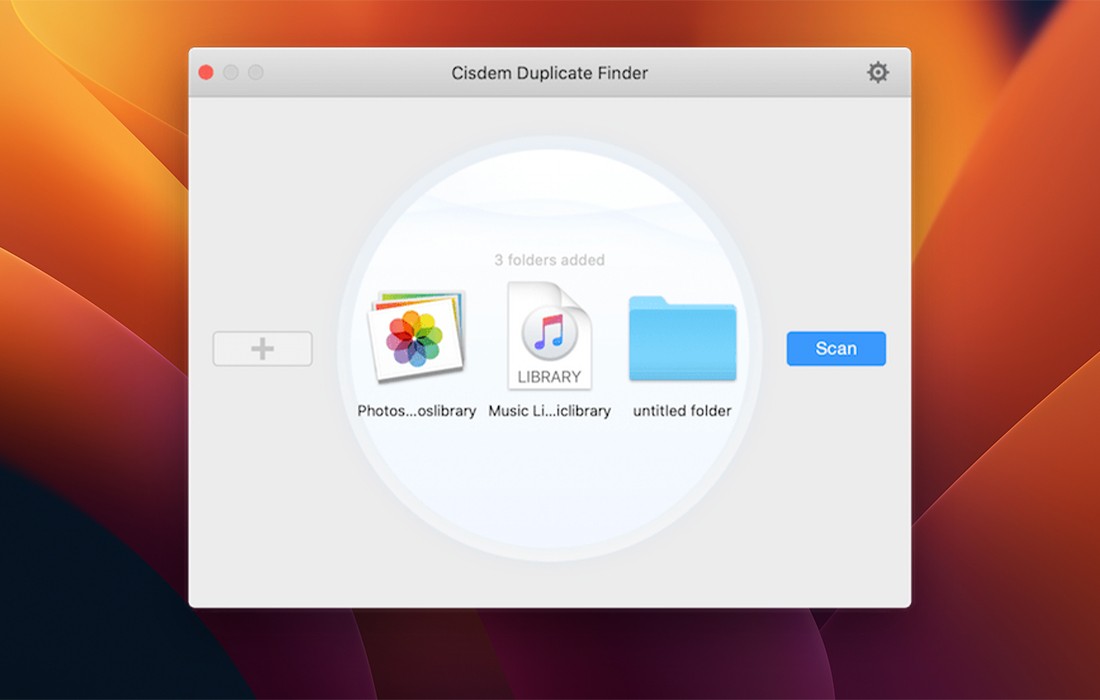Select the blue untitled folder icon

point(682,338)
